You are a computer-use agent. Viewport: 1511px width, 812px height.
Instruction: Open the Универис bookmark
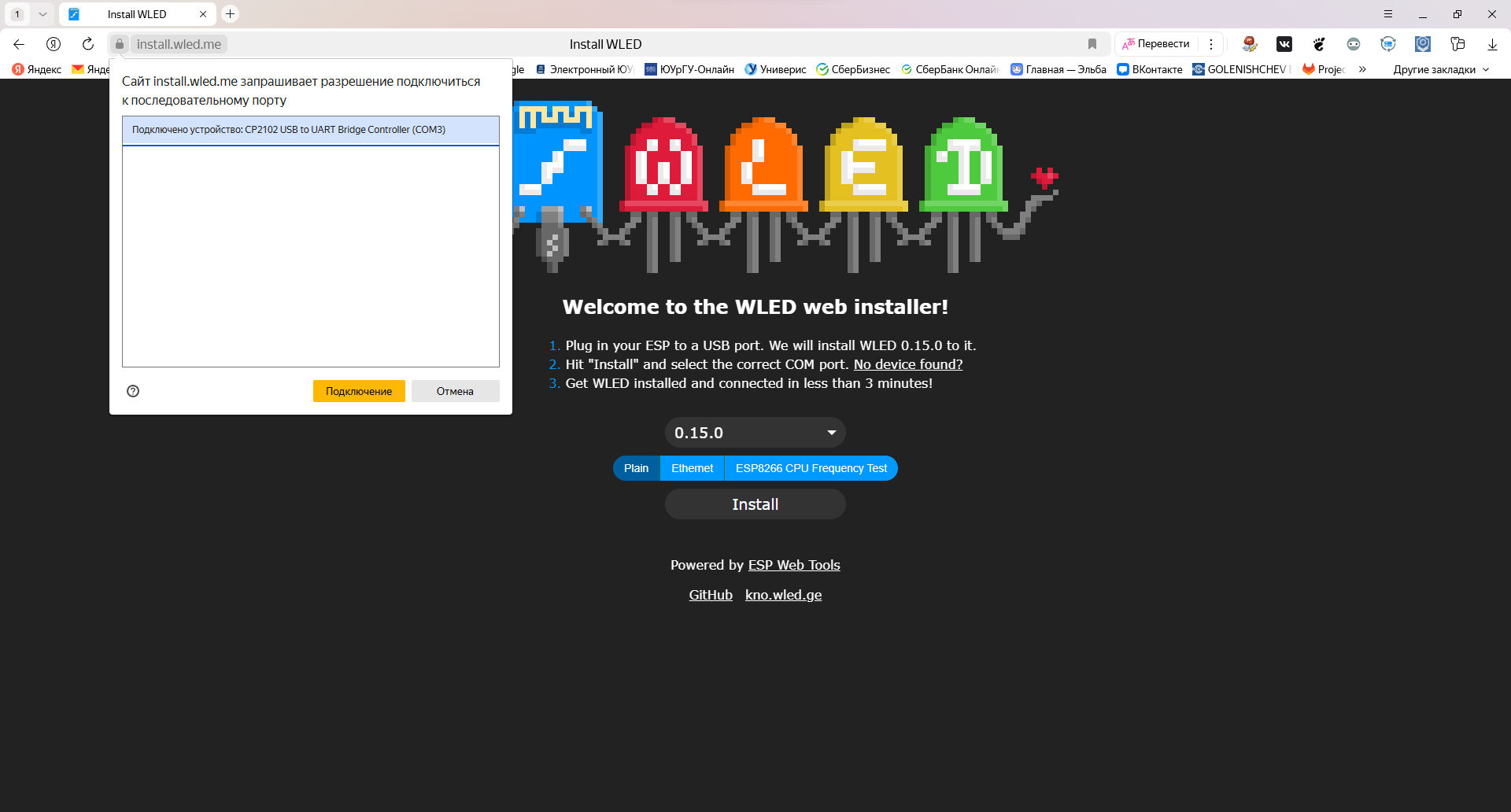point(776,69)
